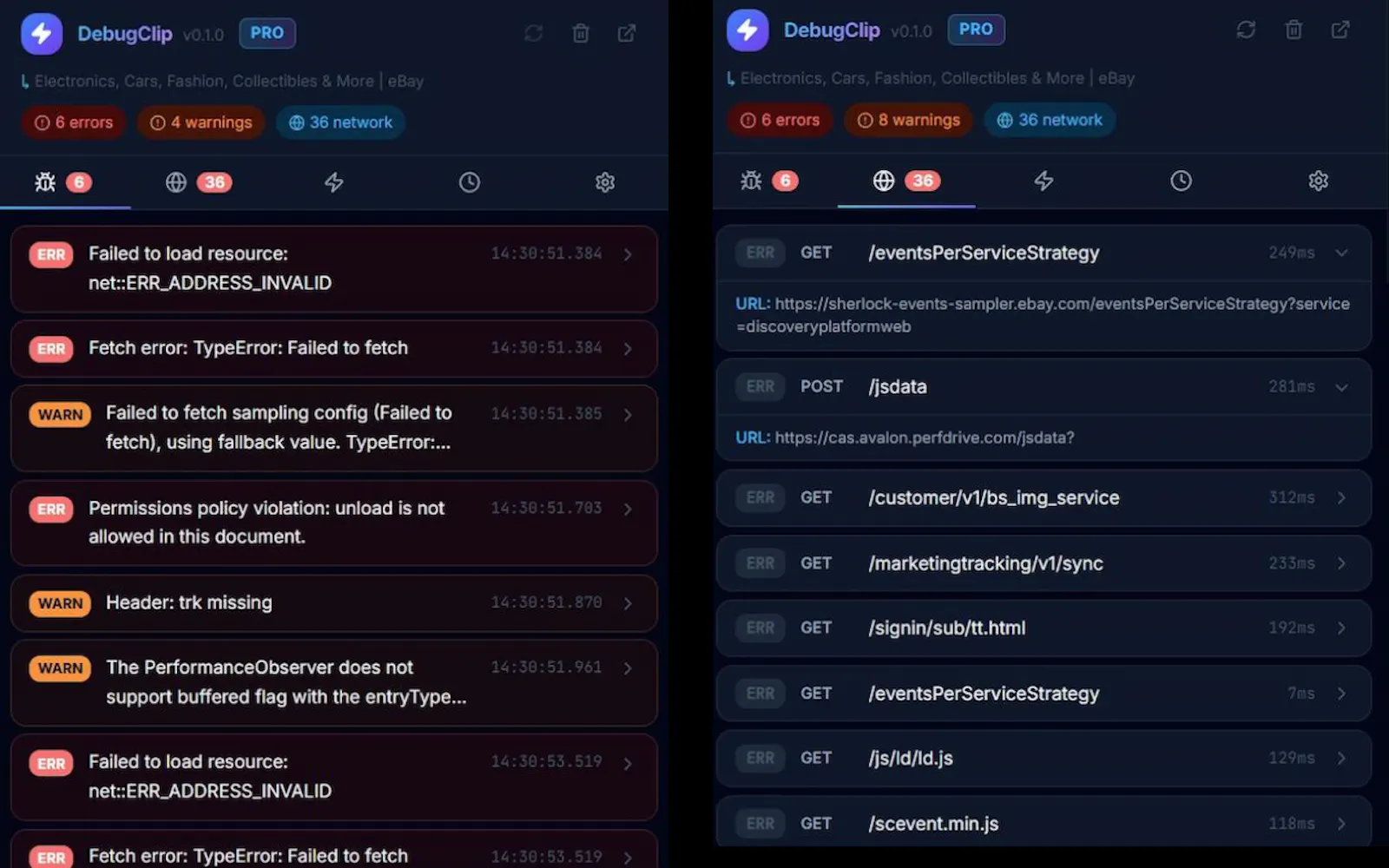Click trash icon in right DebugClip panel

pos(1294,30)
